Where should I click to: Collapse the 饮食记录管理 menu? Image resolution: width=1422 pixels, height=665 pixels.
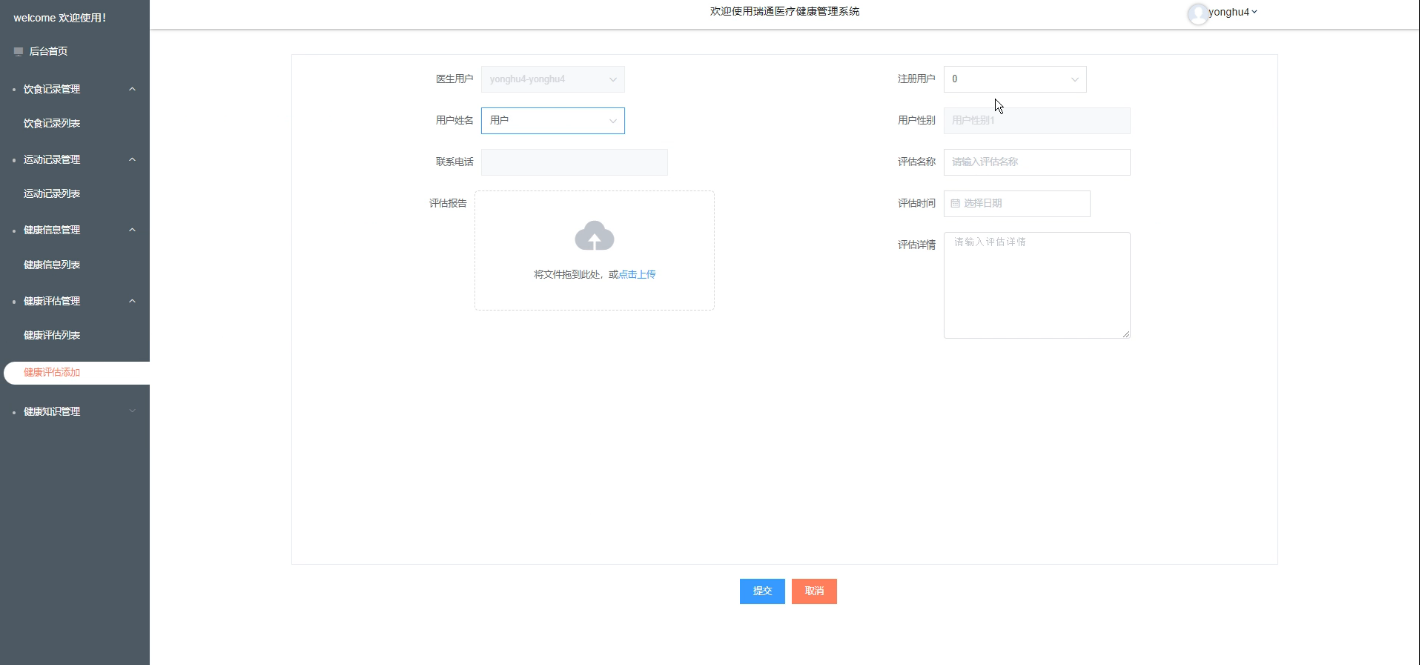click(x=75, y=89)
